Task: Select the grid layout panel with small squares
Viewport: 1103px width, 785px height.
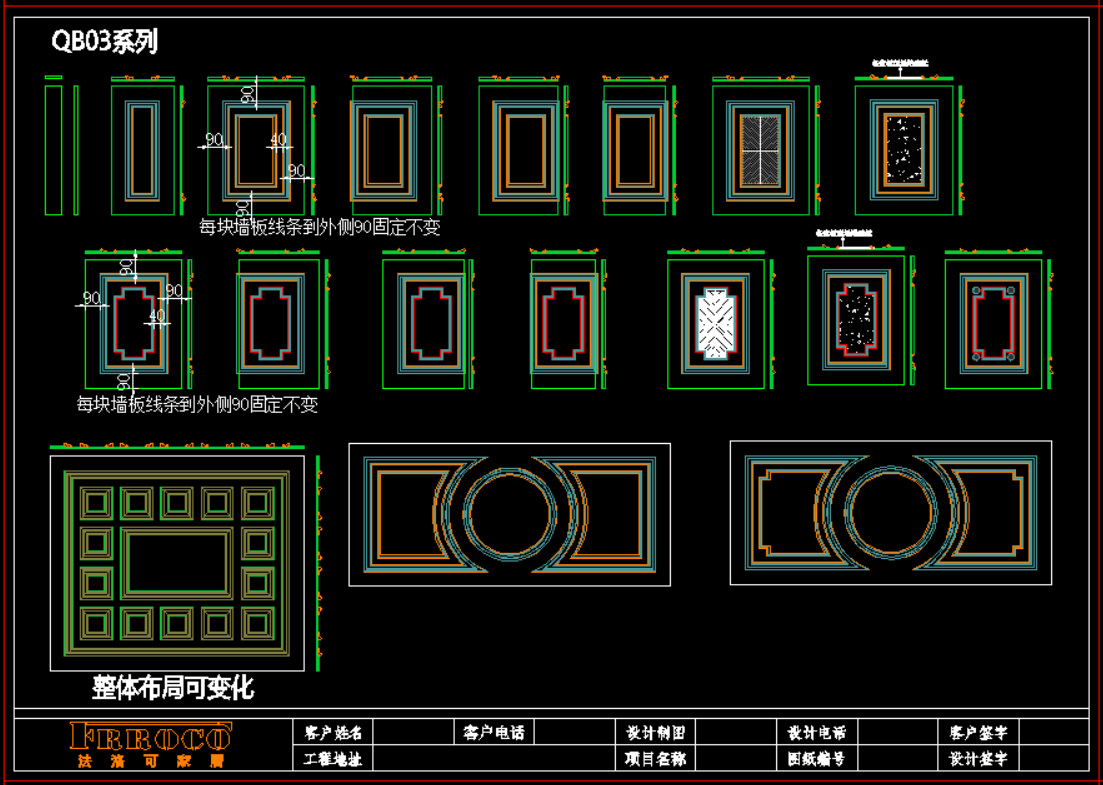Action: coord(177,564)
